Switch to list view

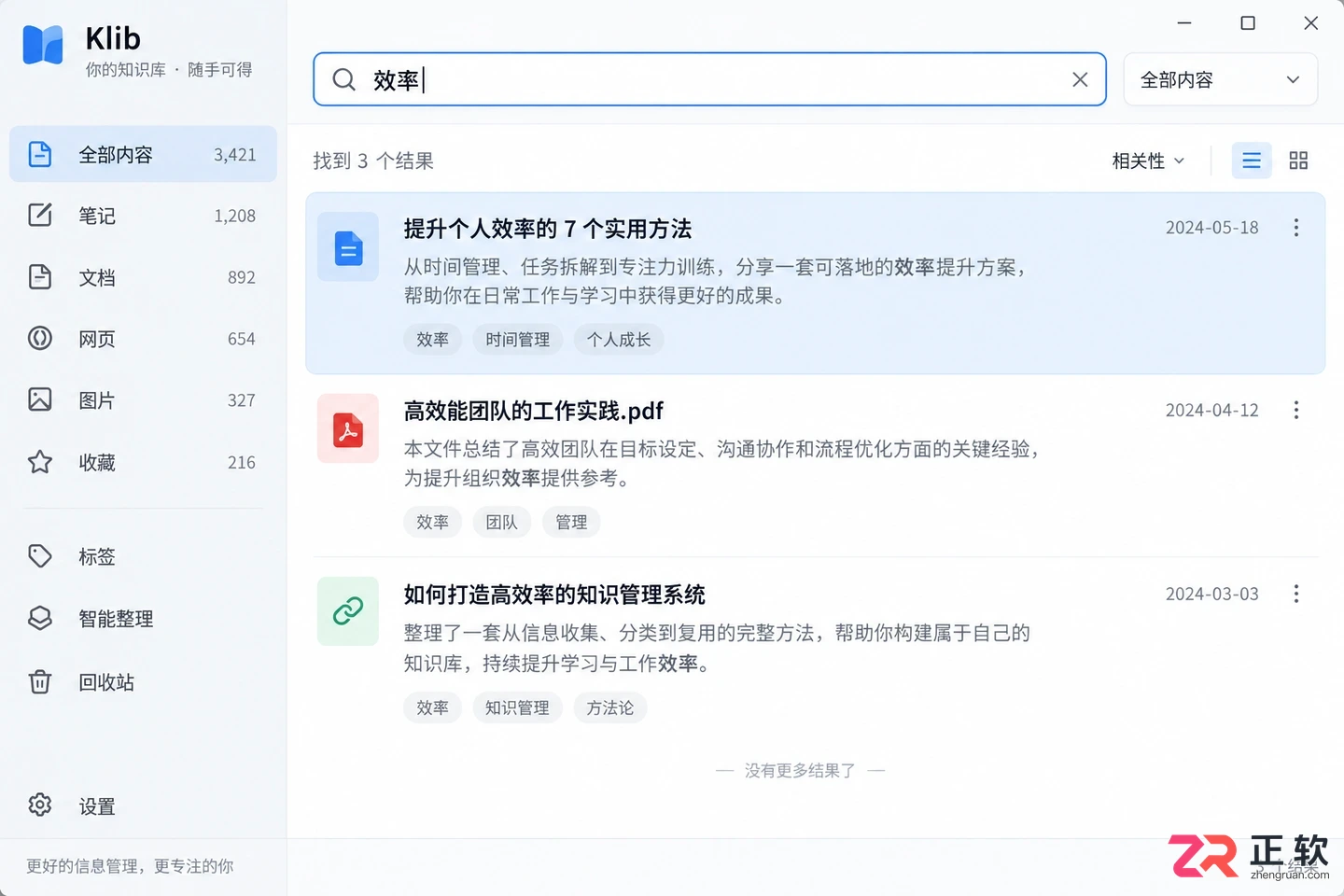click(1252, 161)
